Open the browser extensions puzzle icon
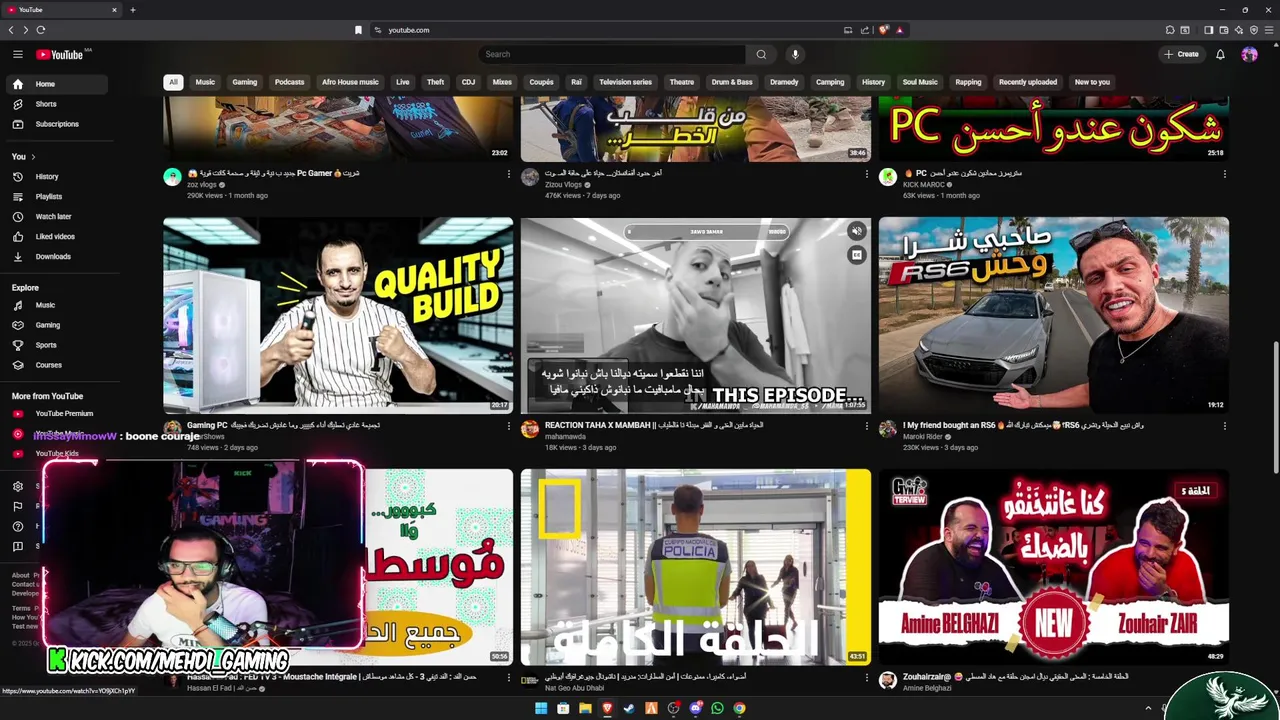This screenshot has height=720, width=1280. [1170, 30]
